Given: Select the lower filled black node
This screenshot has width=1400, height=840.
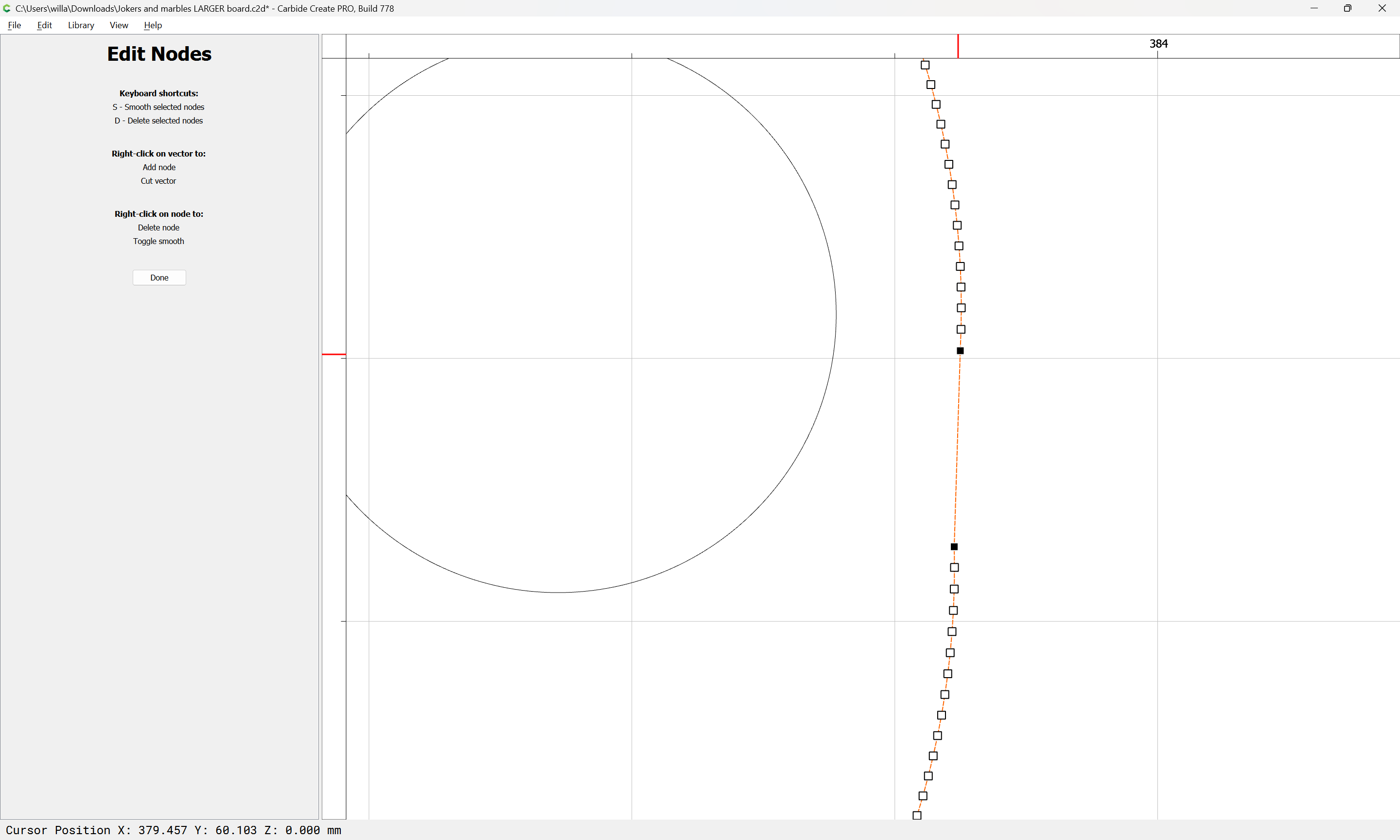Looking at the screenshot, I should [x=954, y=547].
